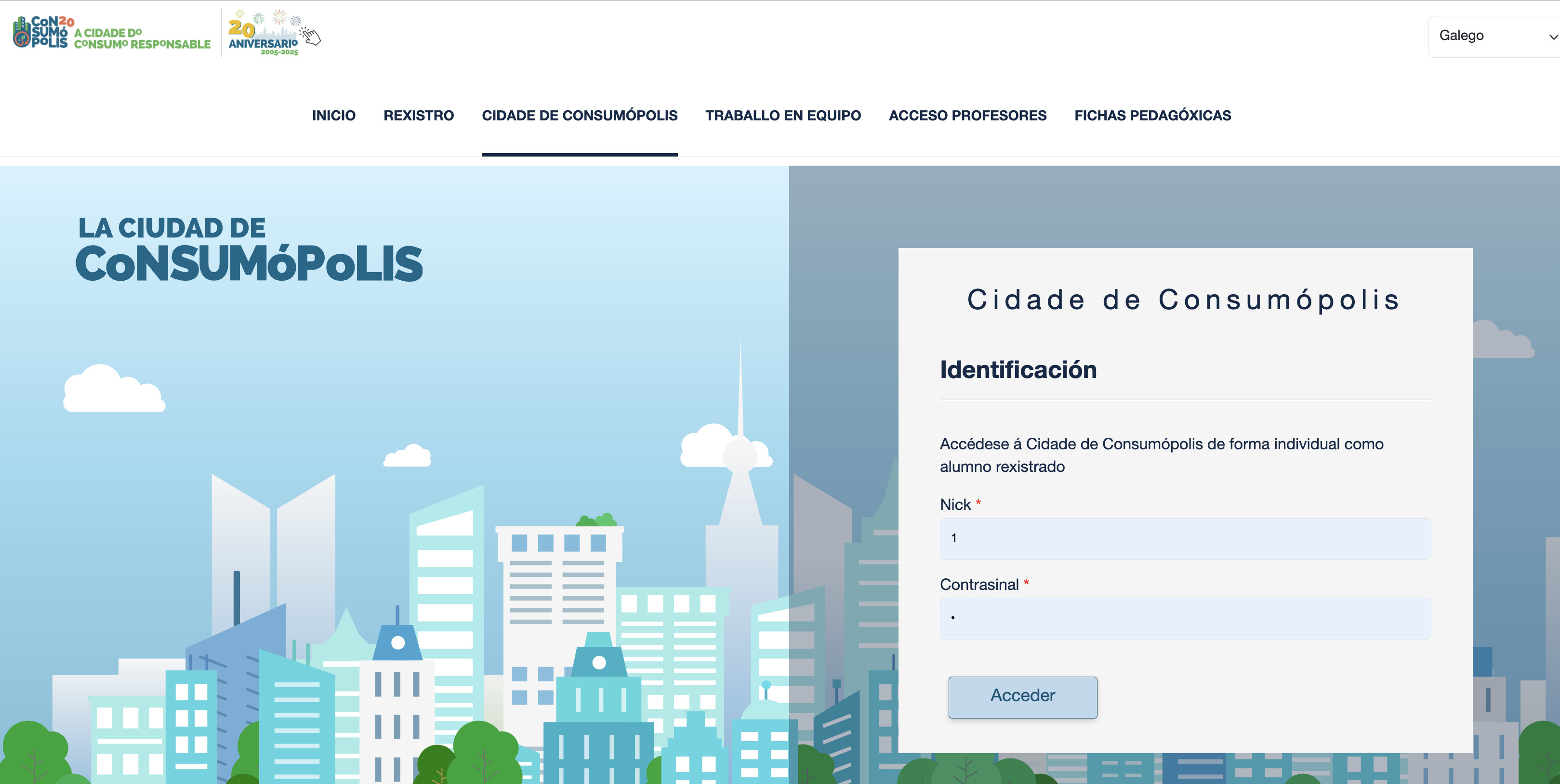1560x784 pixels.
Task: Go to ACCESO PROFESORES
Action: pyautogui.click(x=967, y=115)
